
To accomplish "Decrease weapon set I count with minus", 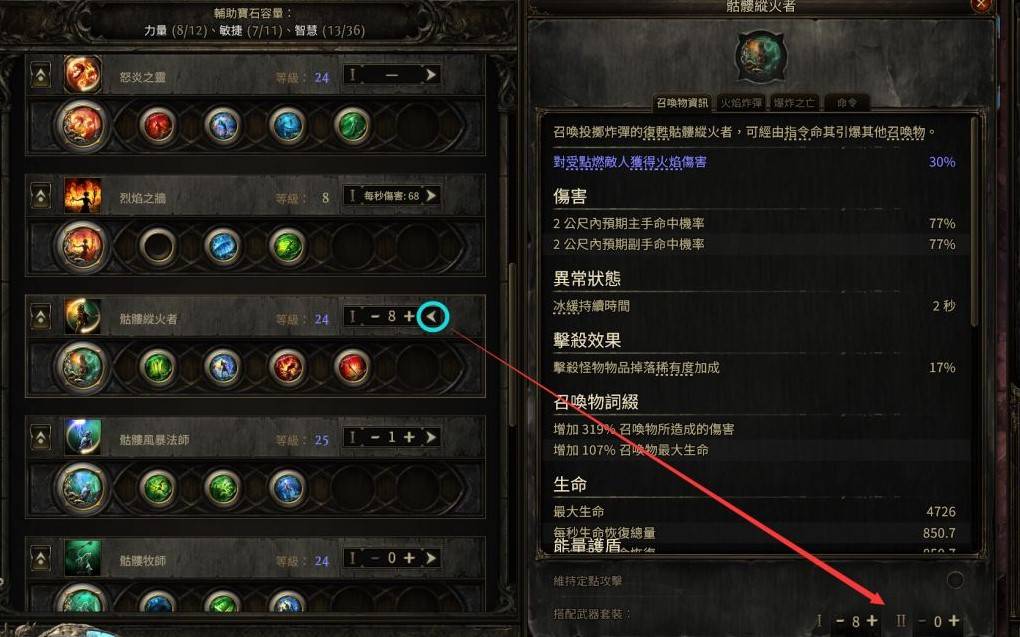I will [x=840, y=621].
